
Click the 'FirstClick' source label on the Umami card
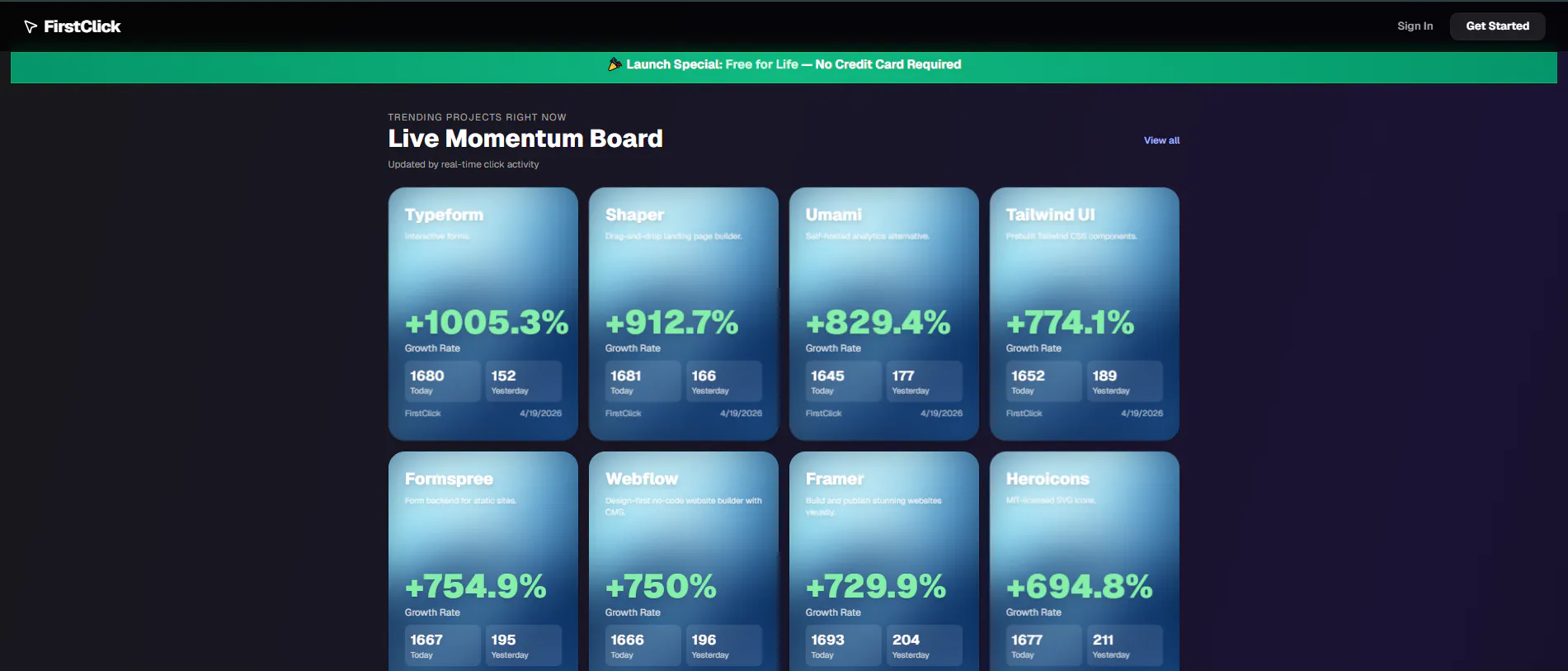(823, 413)
